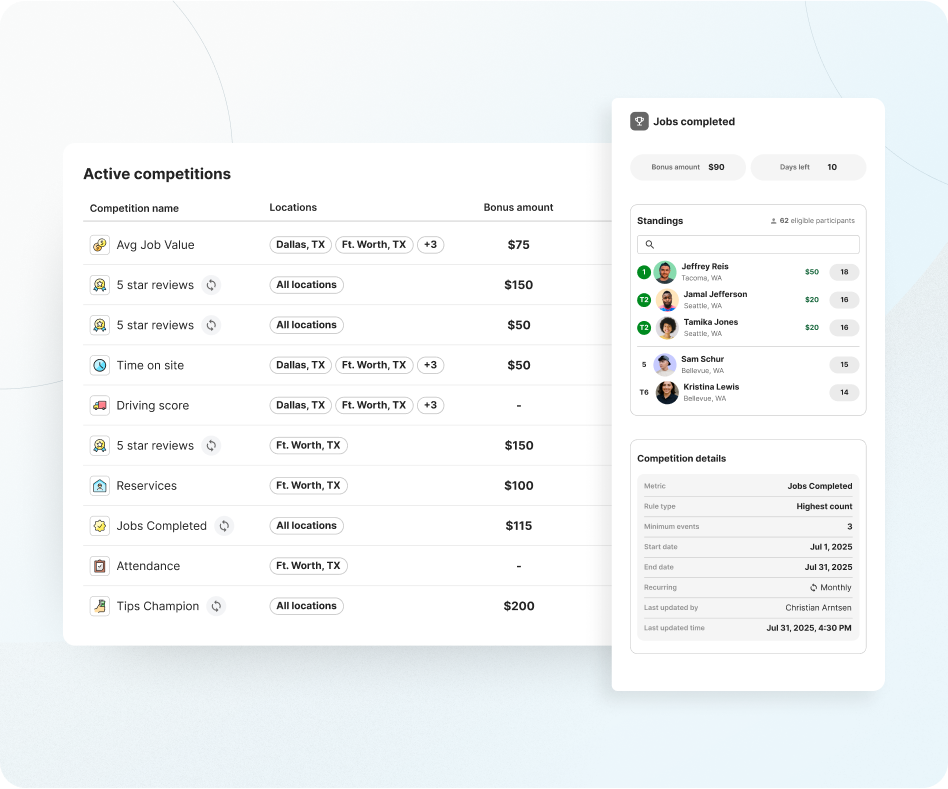Open the Time on site competition
The width and height of the screenshot is (948, 789).
coord(150,365)
